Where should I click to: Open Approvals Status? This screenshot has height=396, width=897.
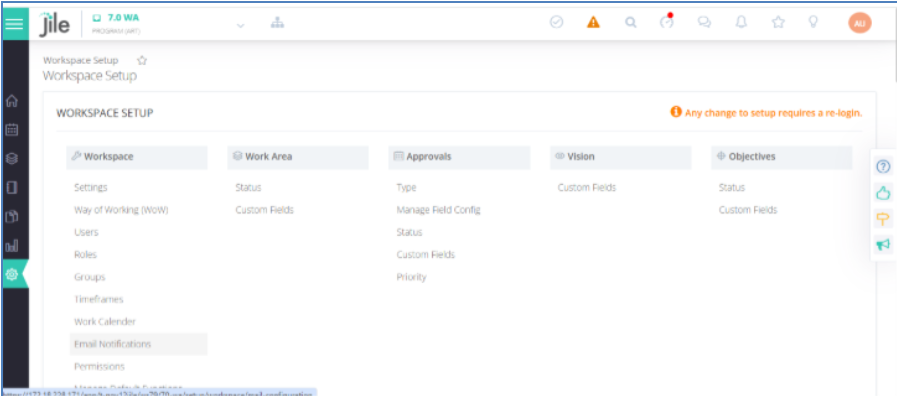click(409, 232)
